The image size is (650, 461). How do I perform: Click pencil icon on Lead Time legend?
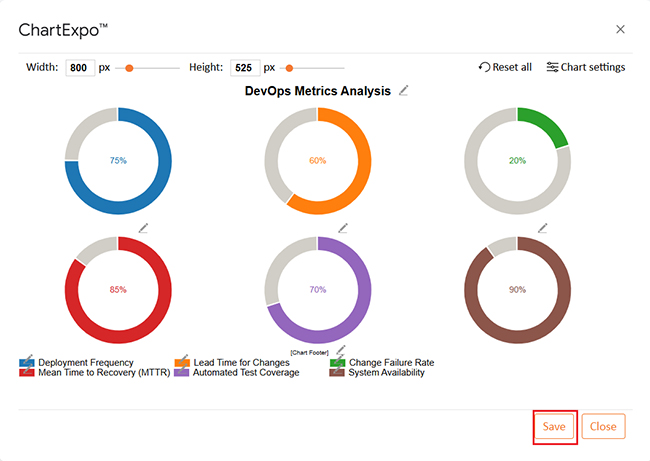coord(185,357)
